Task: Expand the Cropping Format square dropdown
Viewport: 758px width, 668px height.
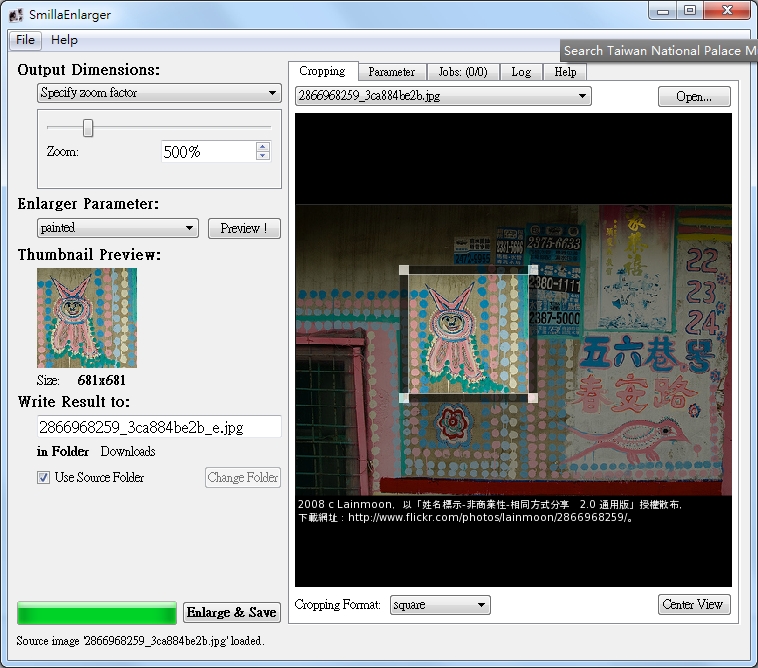Action: click(440, 605)
